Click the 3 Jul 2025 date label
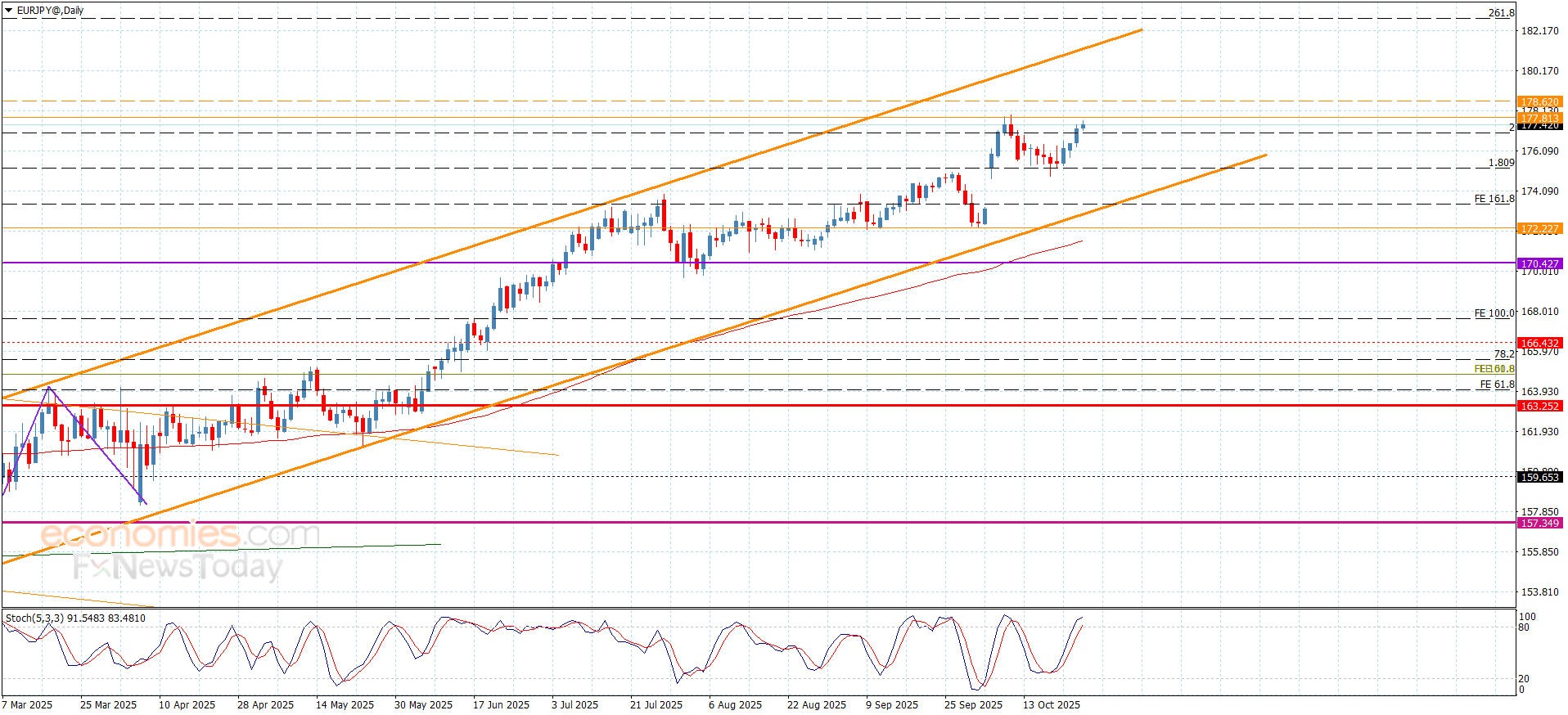Viewport: 1568px width, 715px height. click(x=574, y=705)
